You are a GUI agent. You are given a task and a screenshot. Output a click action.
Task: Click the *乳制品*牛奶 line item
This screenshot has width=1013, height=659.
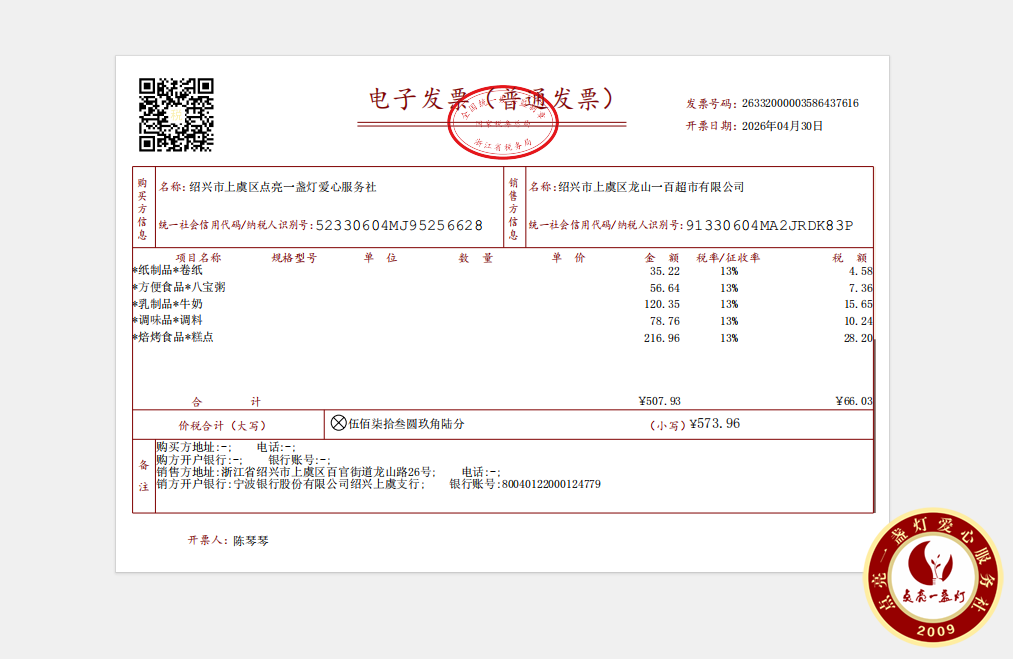(168, 304)
